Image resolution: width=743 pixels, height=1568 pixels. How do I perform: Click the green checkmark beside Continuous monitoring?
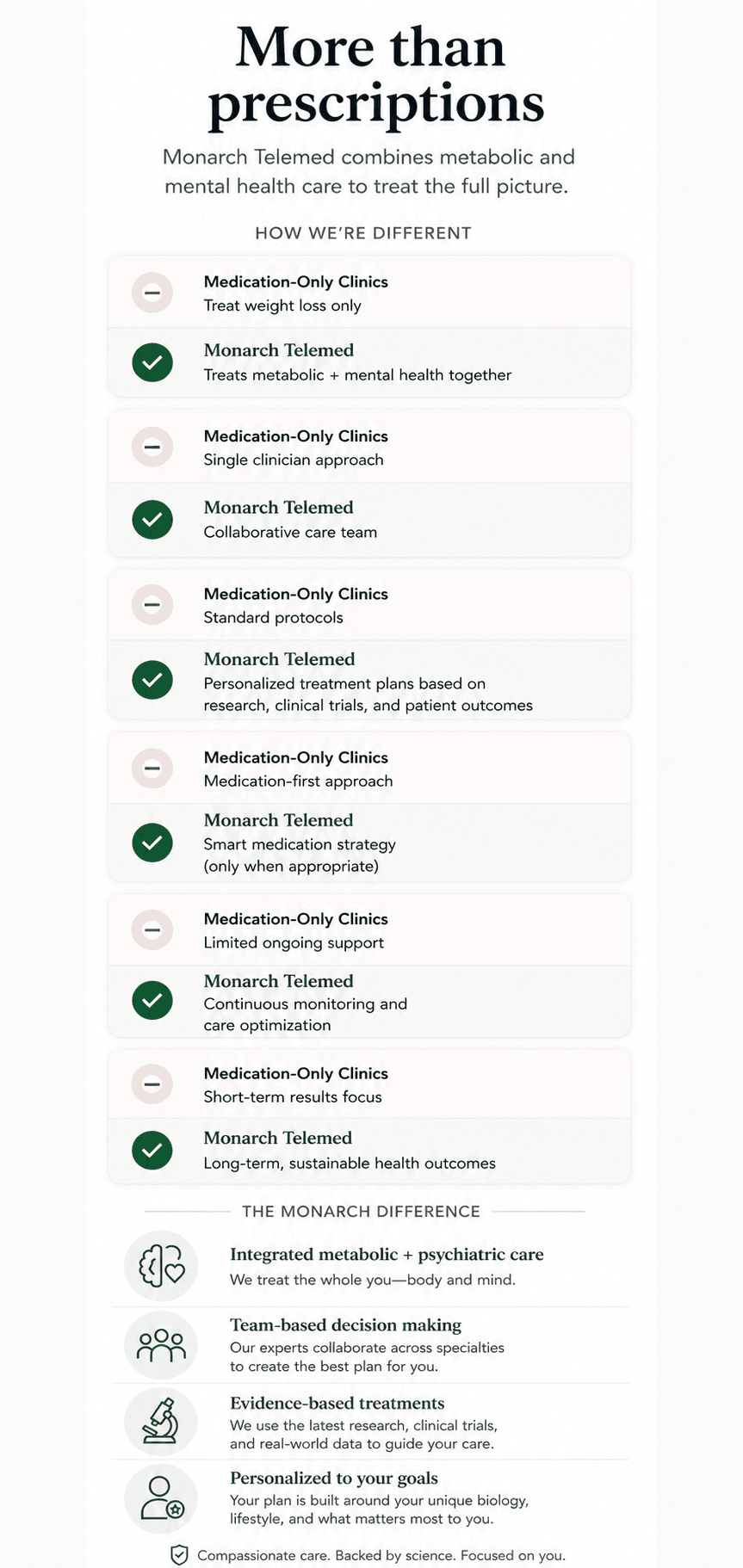tap(152, 1000)
